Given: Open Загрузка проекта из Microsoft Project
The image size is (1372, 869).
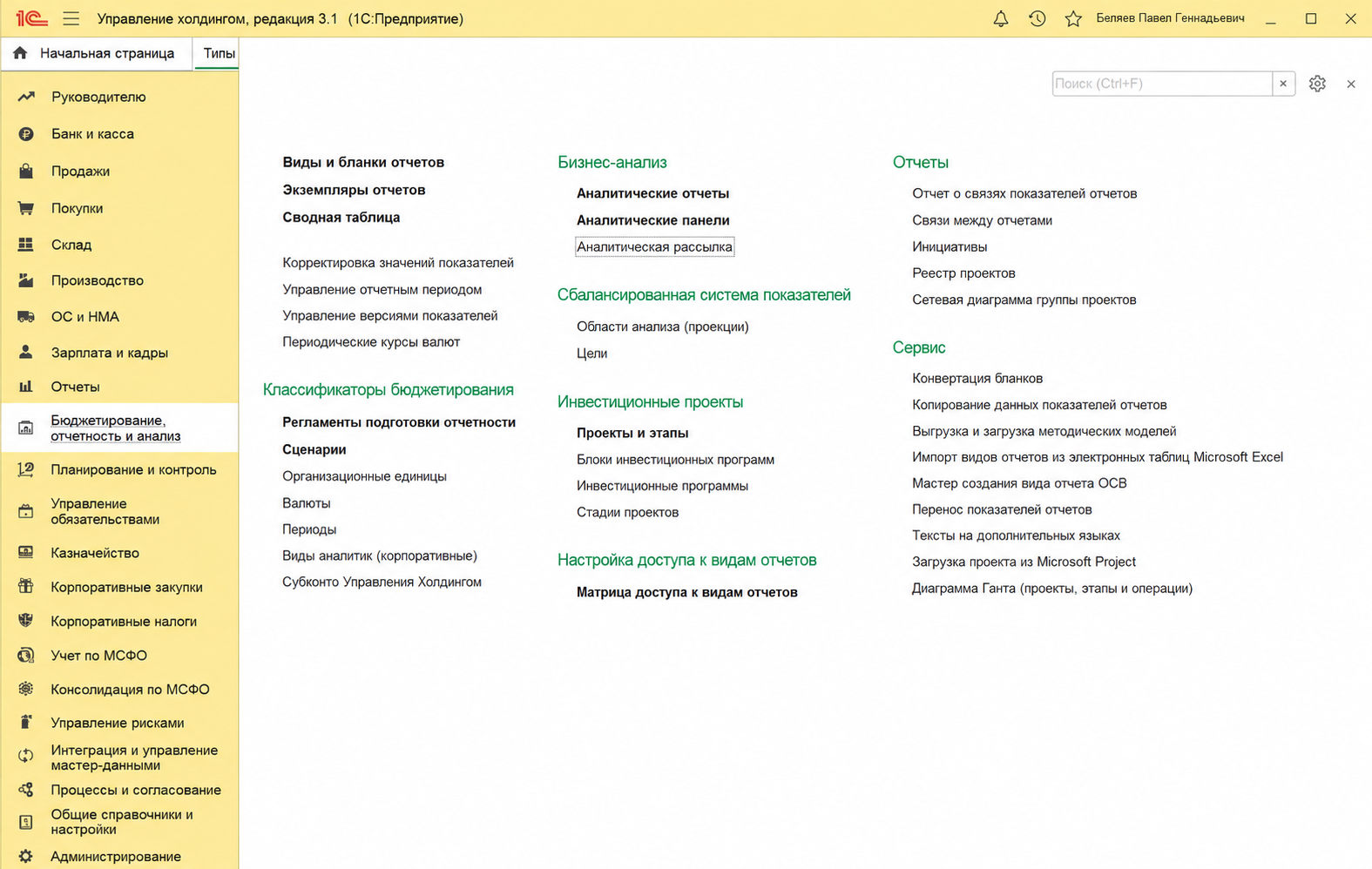Looking at the screenshot, I should (1024, 562).
